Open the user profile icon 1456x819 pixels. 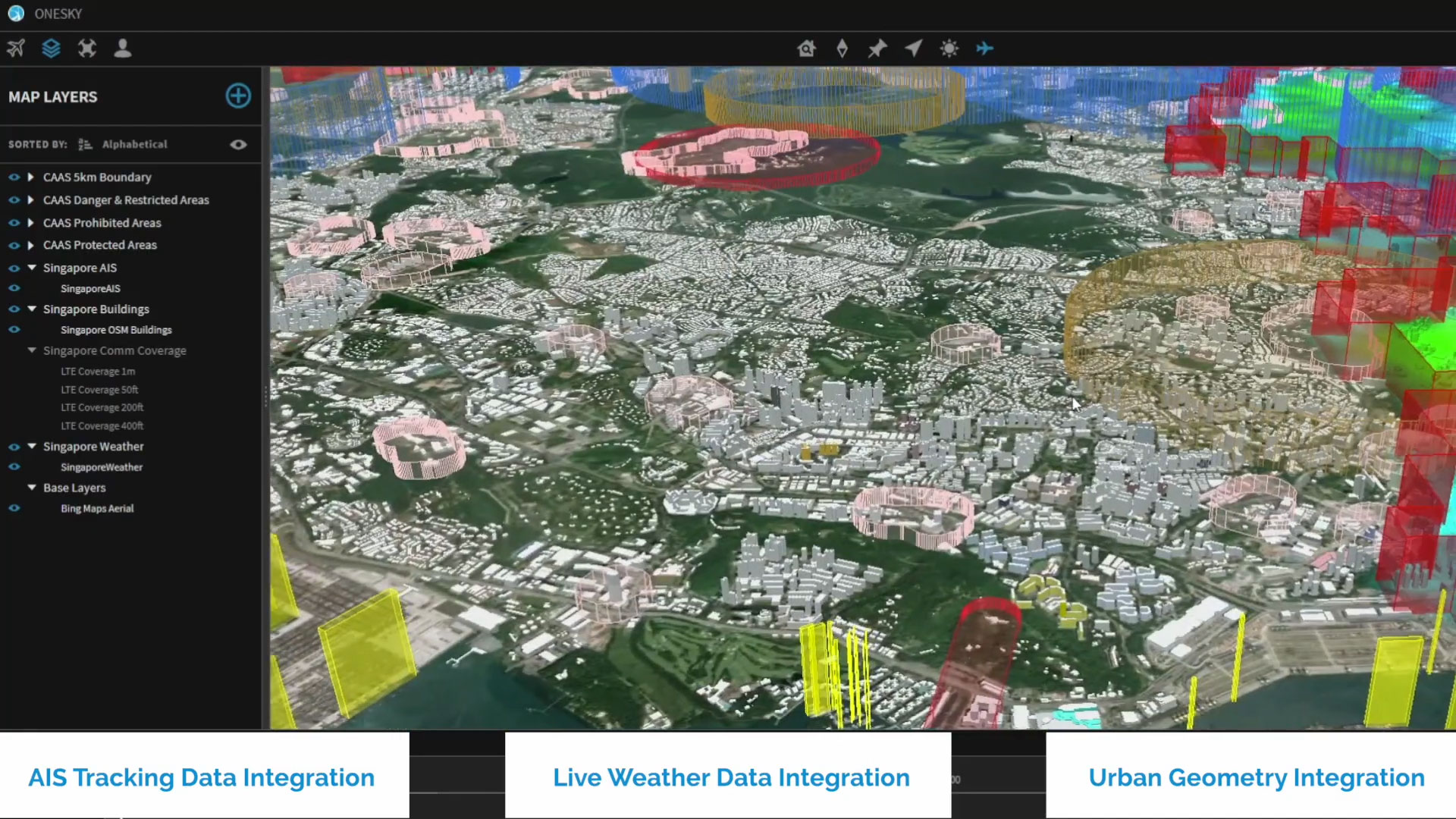point(123,49)
